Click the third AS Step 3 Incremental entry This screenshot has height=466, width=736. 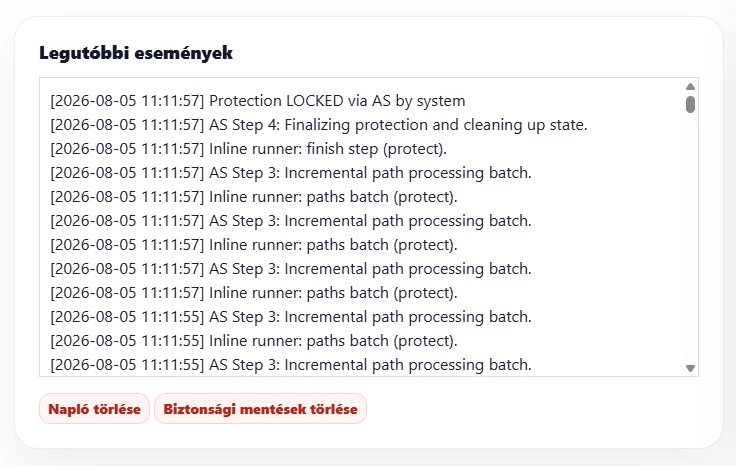point(291,268)
